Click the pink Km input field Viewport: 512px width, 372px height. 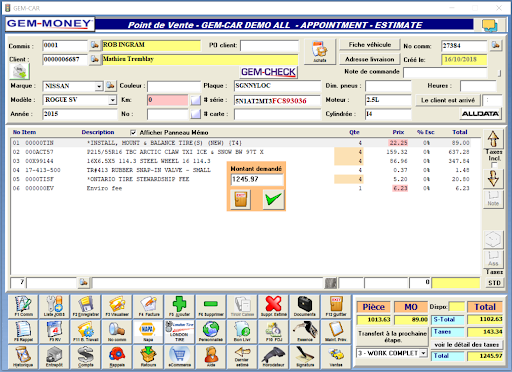click(168, 100)
